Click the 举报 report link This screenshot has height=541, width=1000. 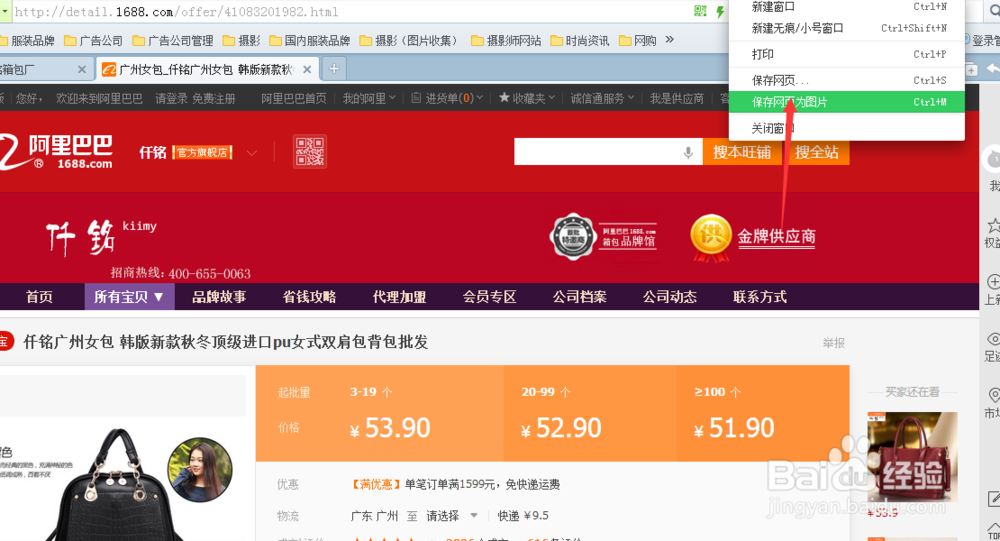pyautogui.click(x=834, y=343)
